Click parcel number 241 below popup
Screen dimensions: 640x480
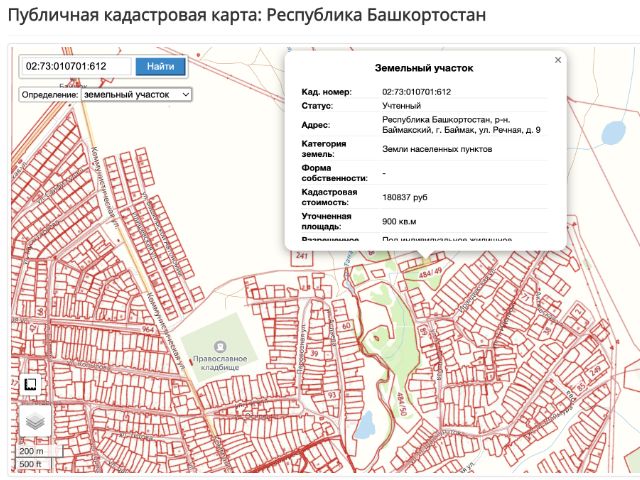click(302, 256)
